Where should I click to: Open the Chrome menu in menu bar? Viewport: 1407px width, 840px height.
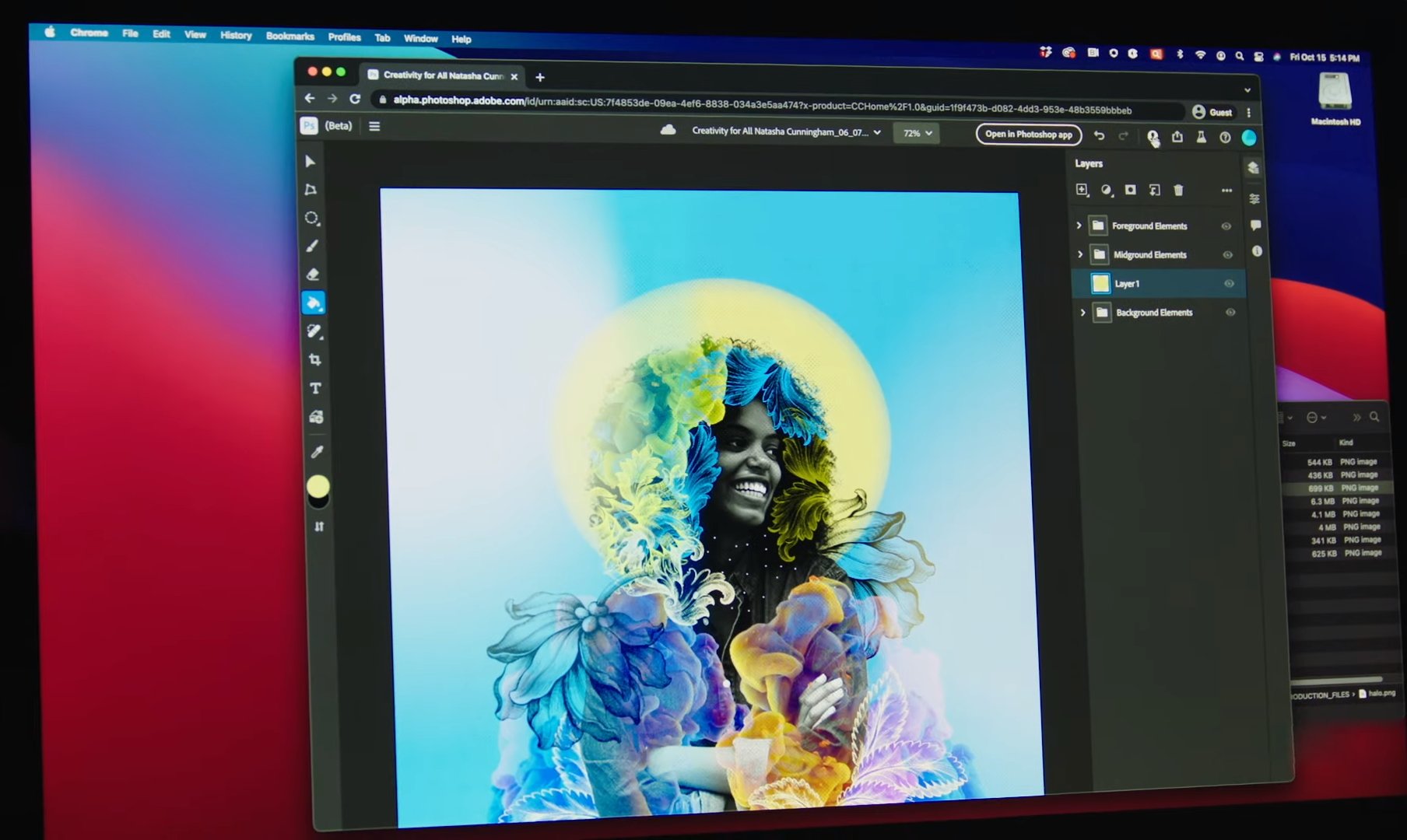pyautogui.click(x=89, y=33)
